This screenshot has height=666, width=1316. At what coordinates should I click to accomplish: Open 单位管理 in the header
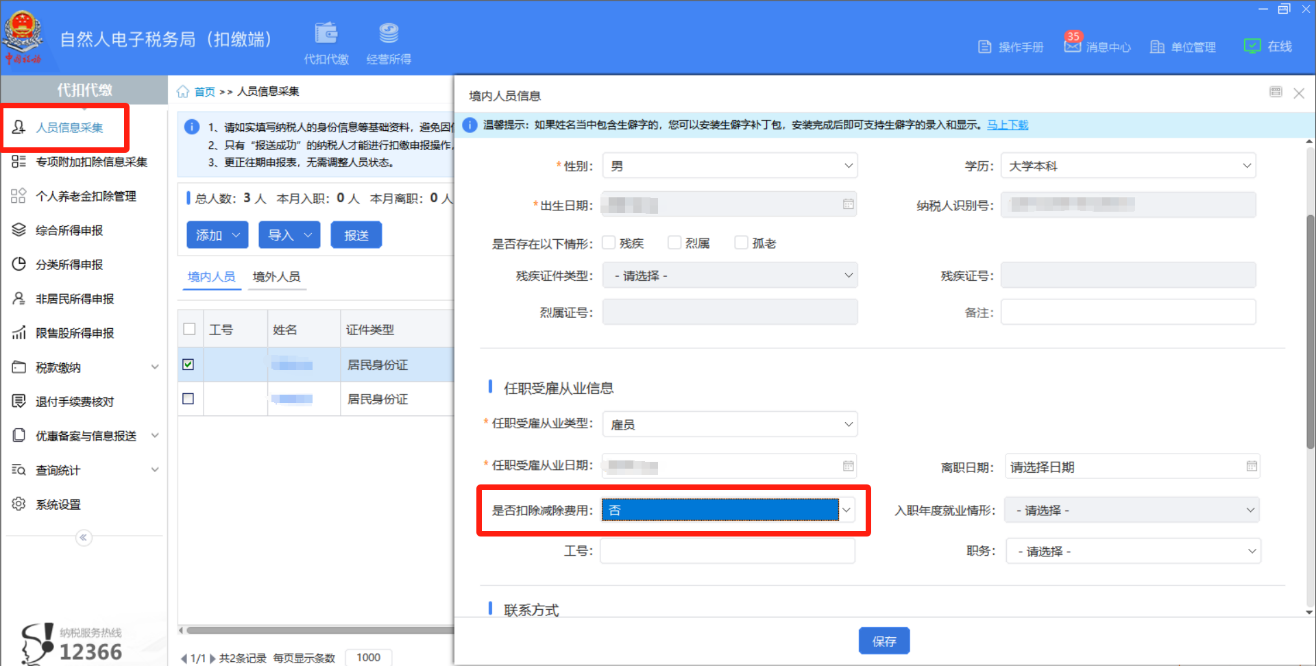[1183, 47]
